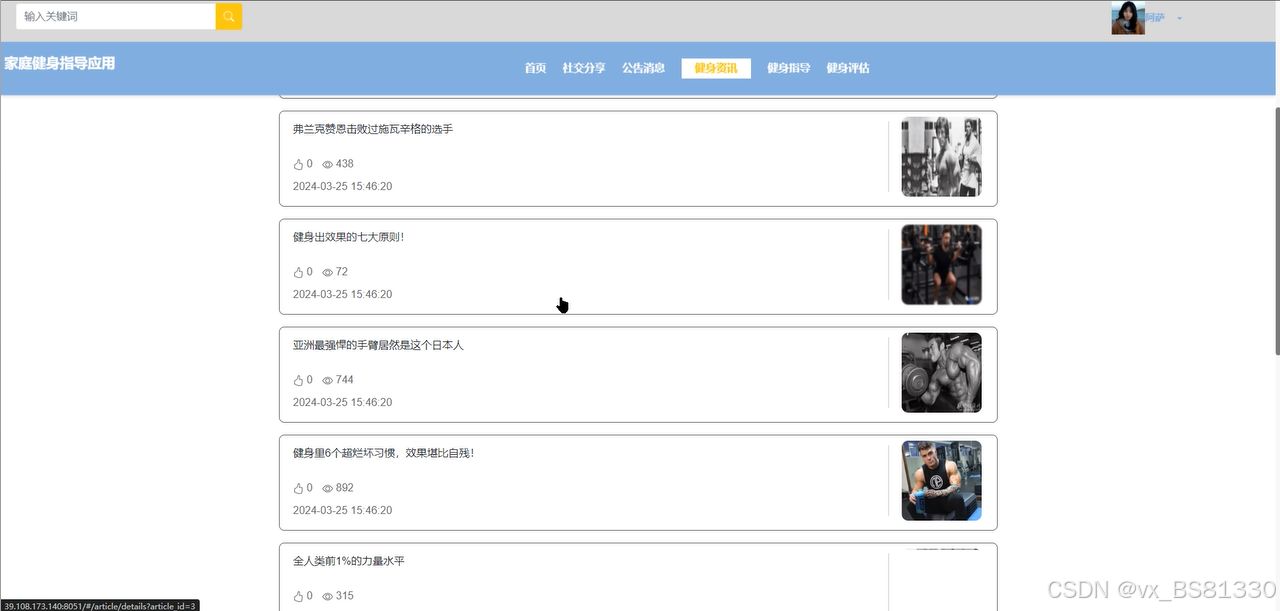
Task: Click the eye views icon showing 72
Action: (327, 272)
